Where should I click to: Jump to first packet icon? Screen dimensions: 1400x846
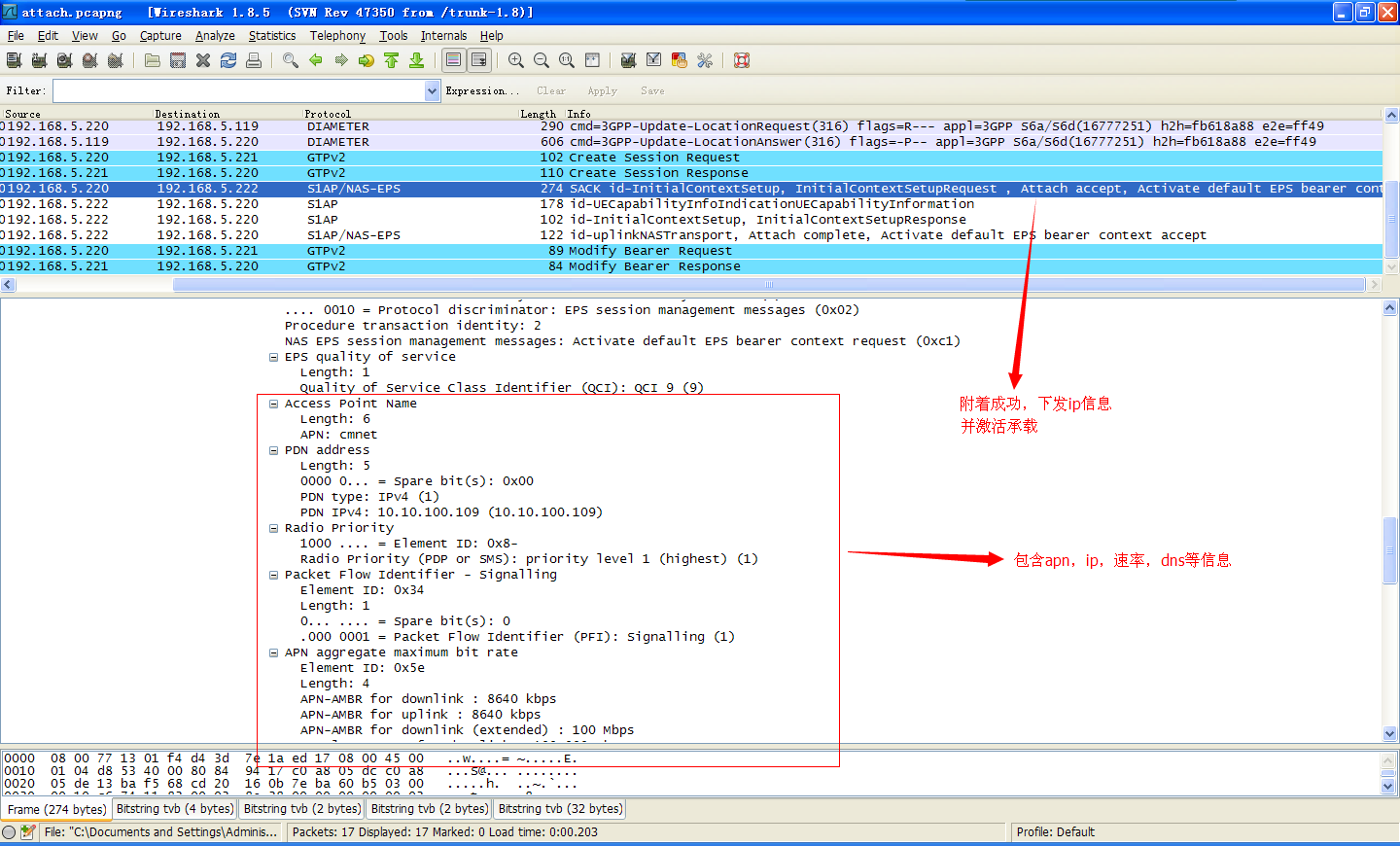[392, 60]
